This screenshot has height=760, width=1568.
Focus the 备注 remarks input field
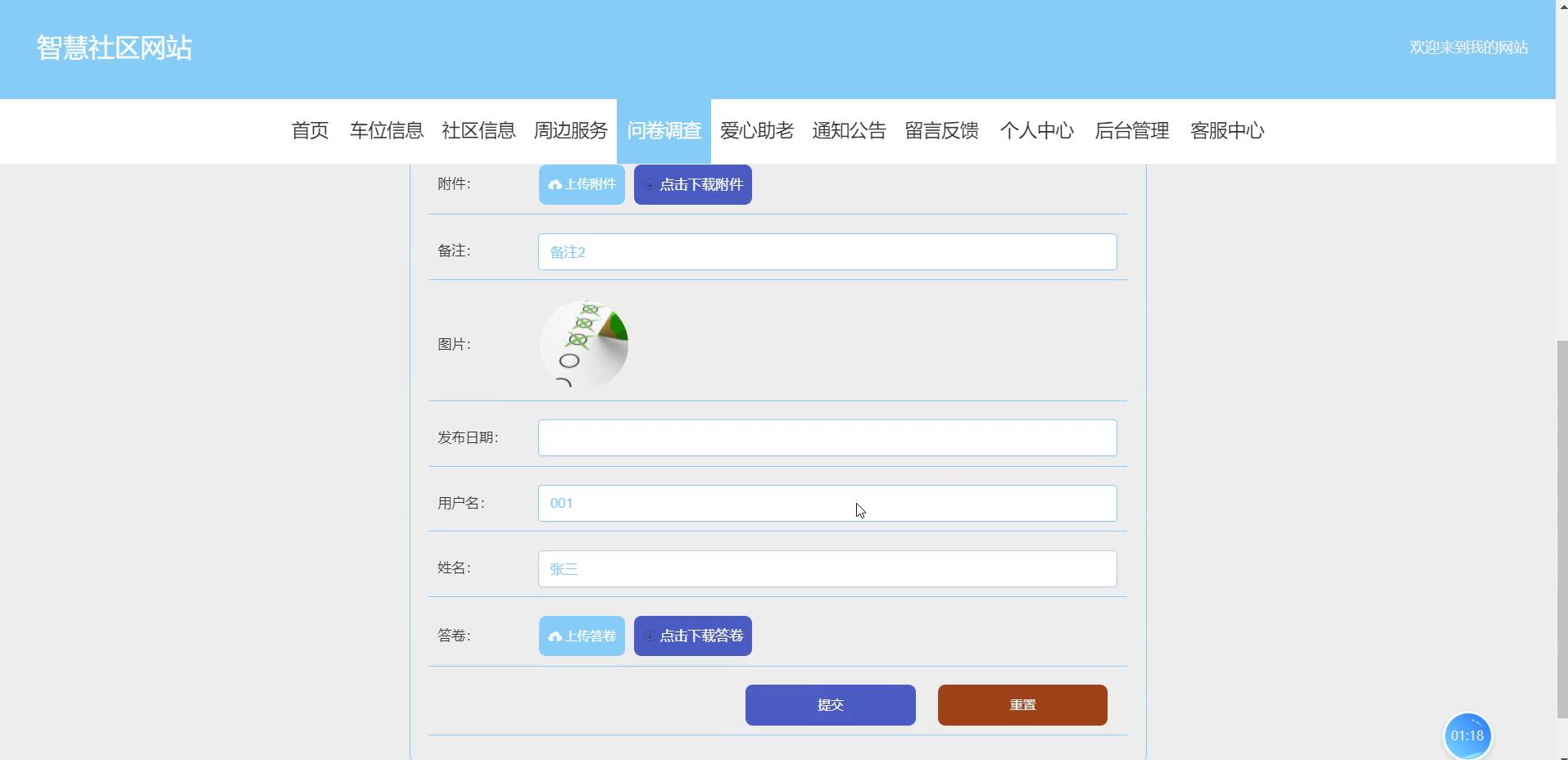[x=827, y=252]
